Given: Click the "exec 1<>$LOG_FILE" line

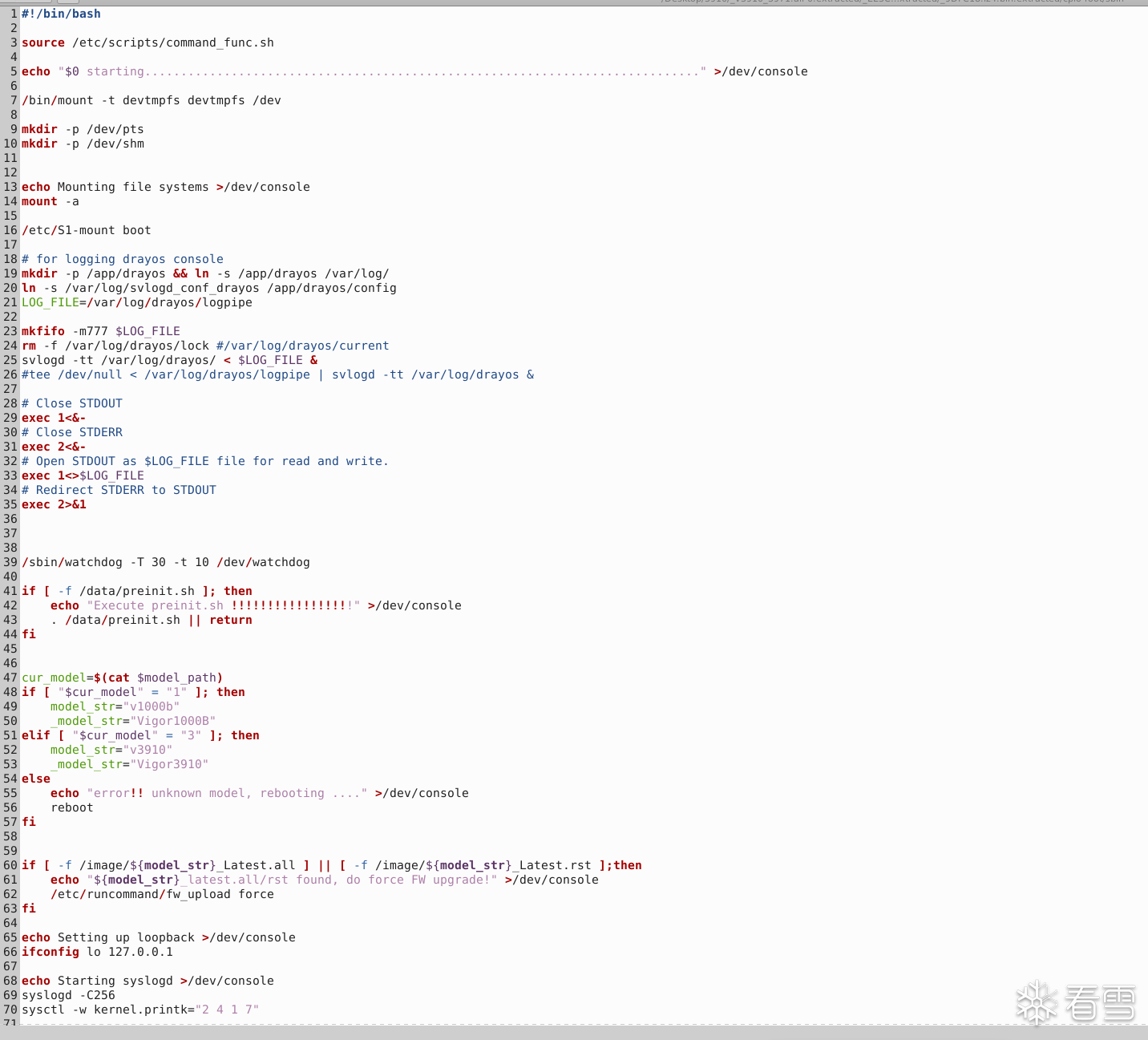Looking at the screenshot, I should point(83,475).
